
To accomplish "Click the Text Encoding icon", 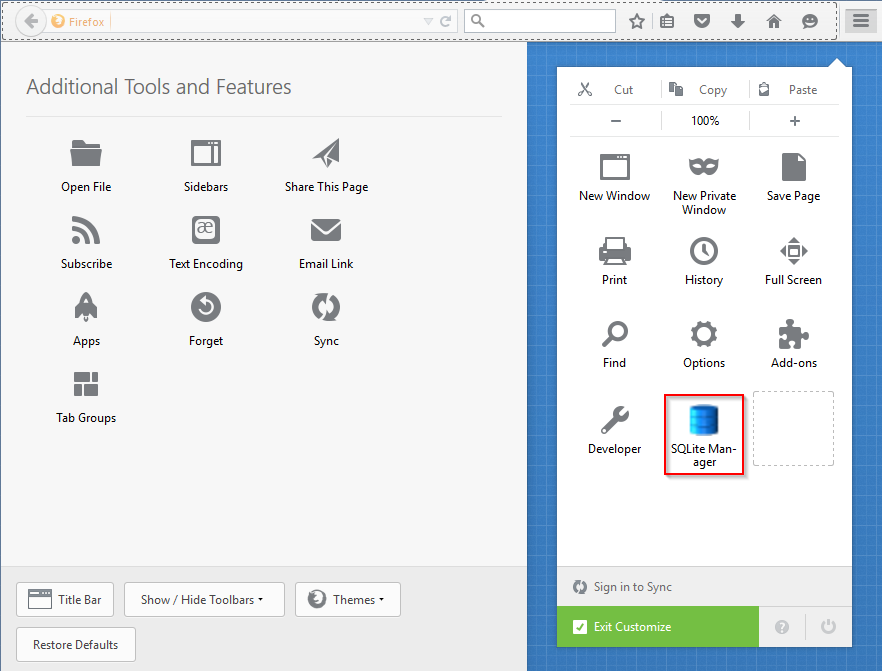I will pyautogui.click(x=206, y=230).
